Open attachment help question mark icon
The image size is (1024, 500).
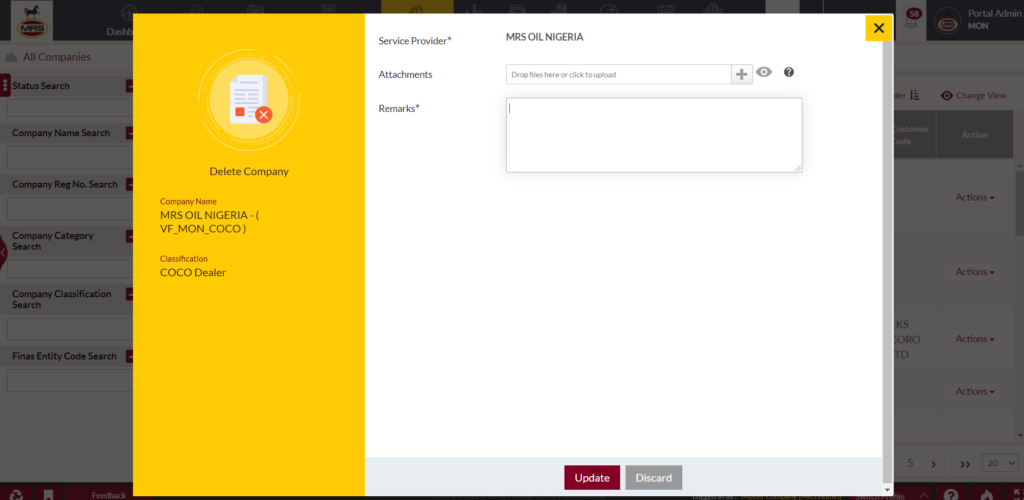(789, 72)
